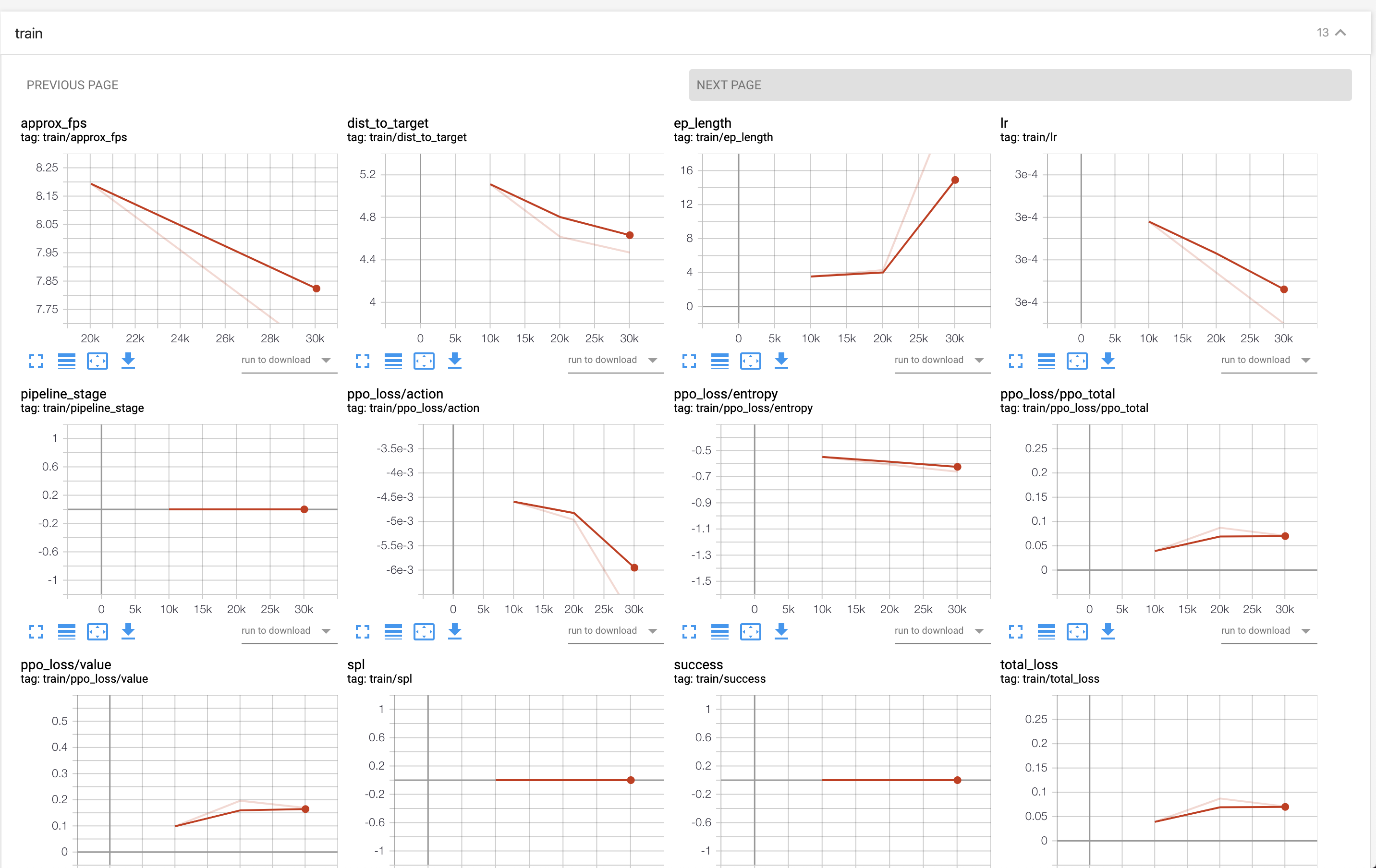The height and width of the screenshot is (868, 1376).
Task: Click the train section header title
Action: (x=28, y=33)
